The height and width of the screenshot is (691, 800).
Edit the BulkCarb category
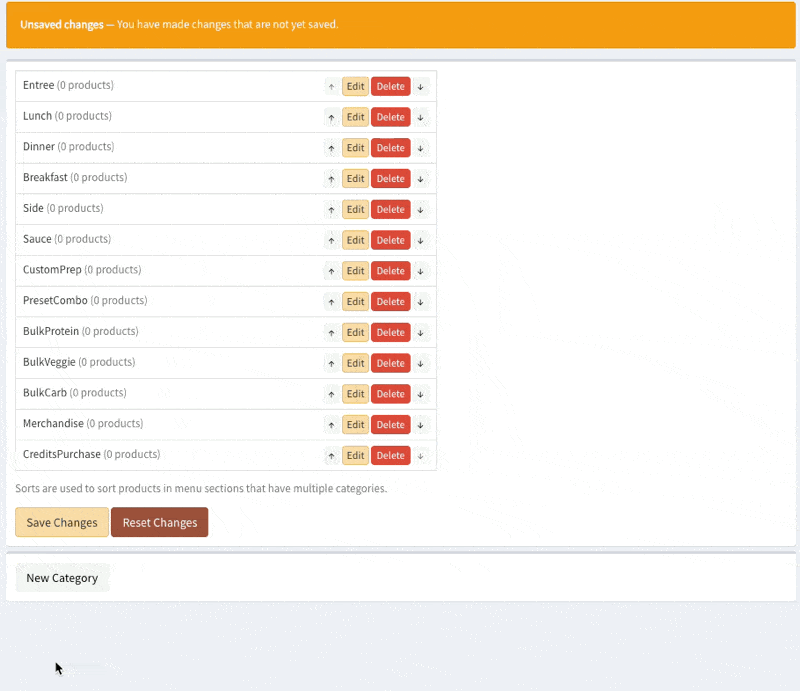click(356, 394)
